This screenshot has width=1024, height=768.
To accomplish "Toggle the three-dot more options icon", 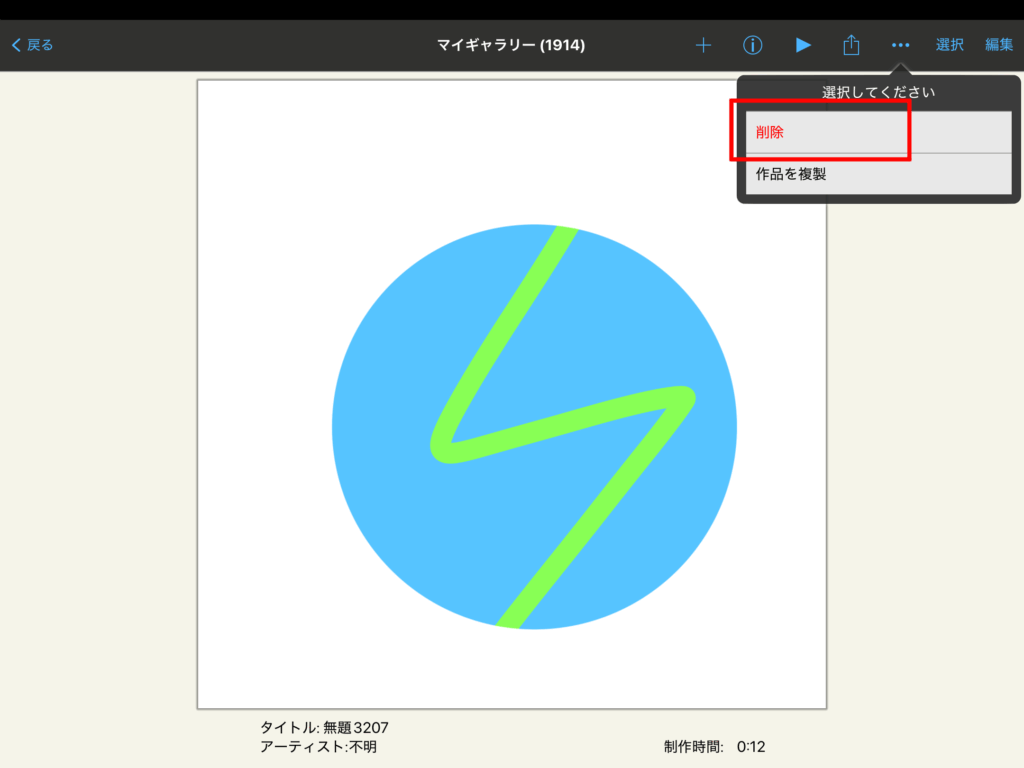I will coord(900,45).
